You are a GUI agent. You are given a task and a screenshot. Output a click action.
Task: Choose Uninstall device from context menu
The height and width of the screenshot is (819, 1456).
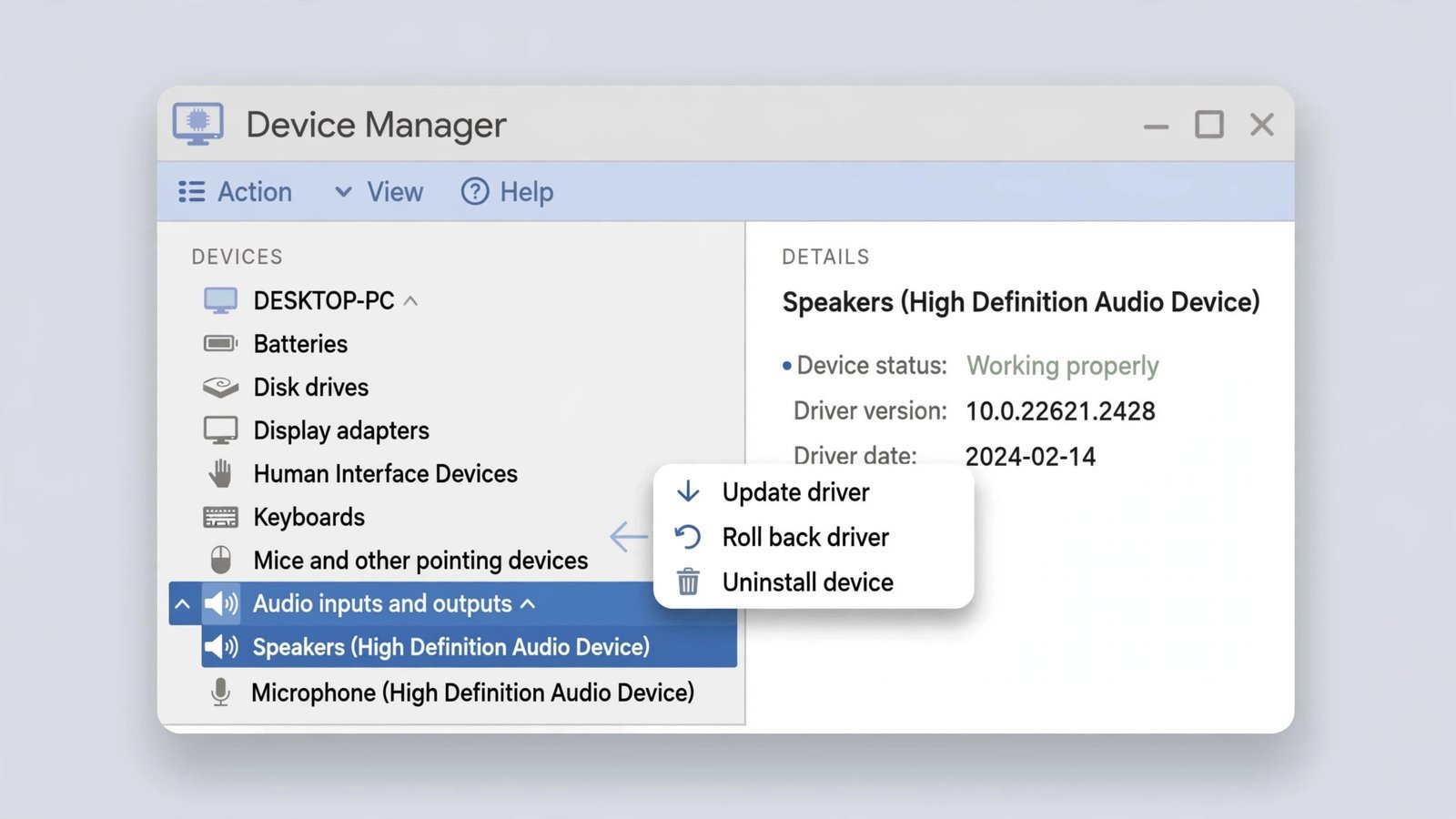(814, 581)
